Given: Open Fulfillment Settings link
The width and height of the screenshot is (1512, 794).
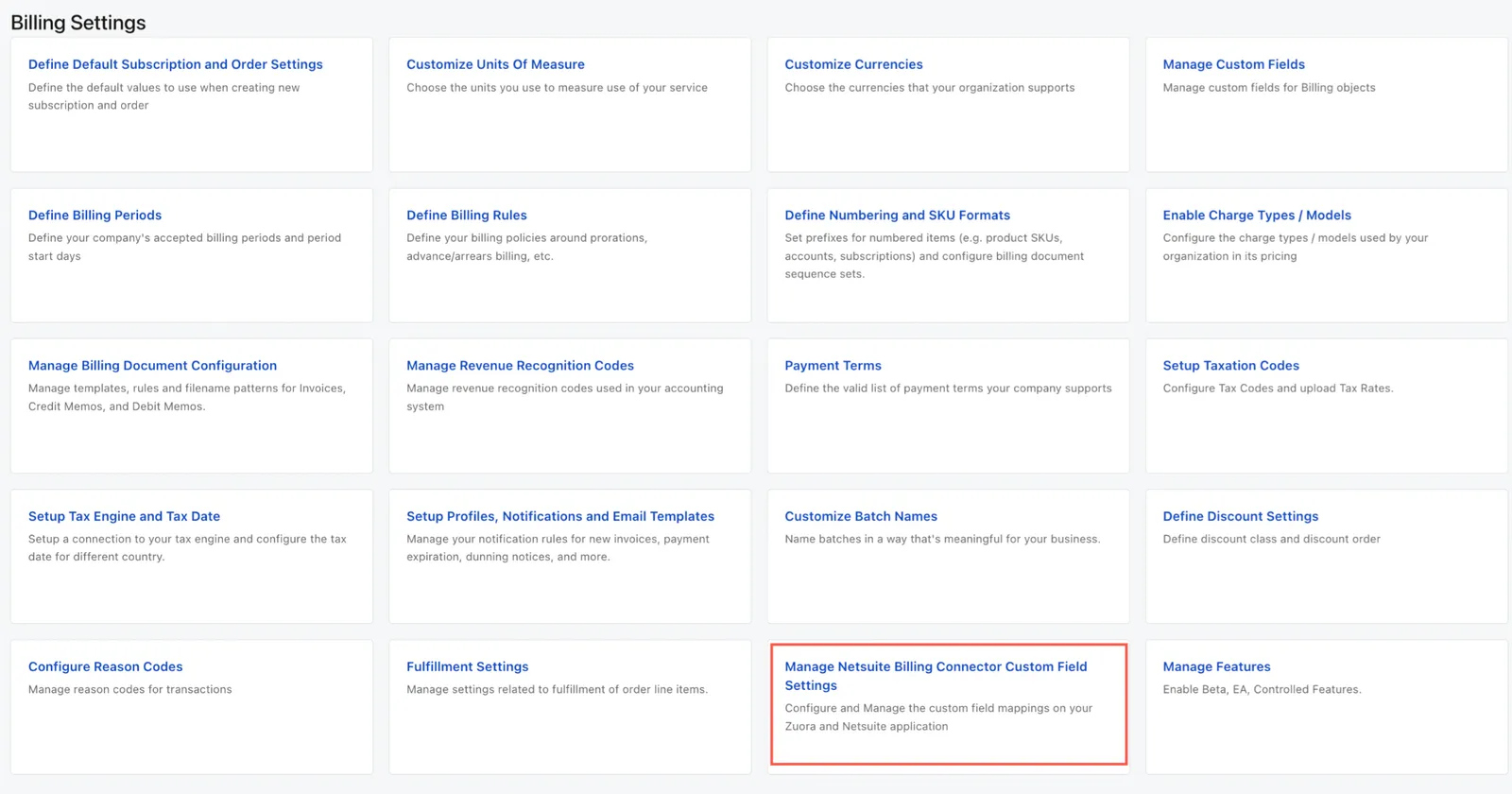Looking at the screenshot, I should coord(467,666).
